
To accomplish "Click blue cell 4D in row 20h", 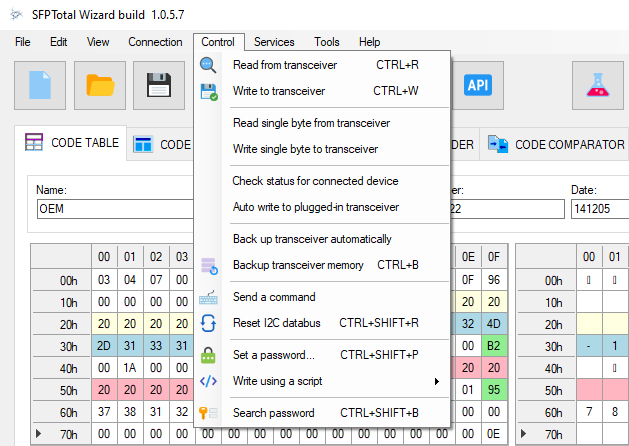I will (494, 324).
